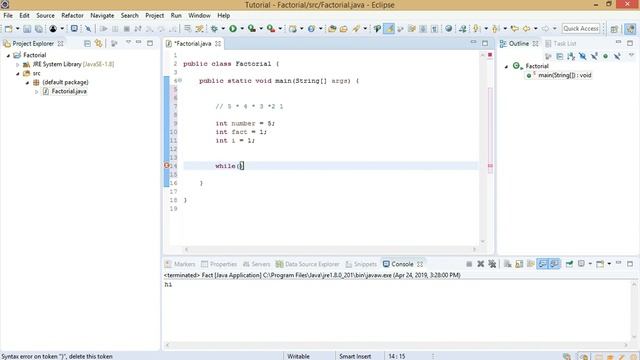Image resolution: width=640 pixels, height=360 pixels.
Task: Remove all terminated launches in Console
Action: 492,264
